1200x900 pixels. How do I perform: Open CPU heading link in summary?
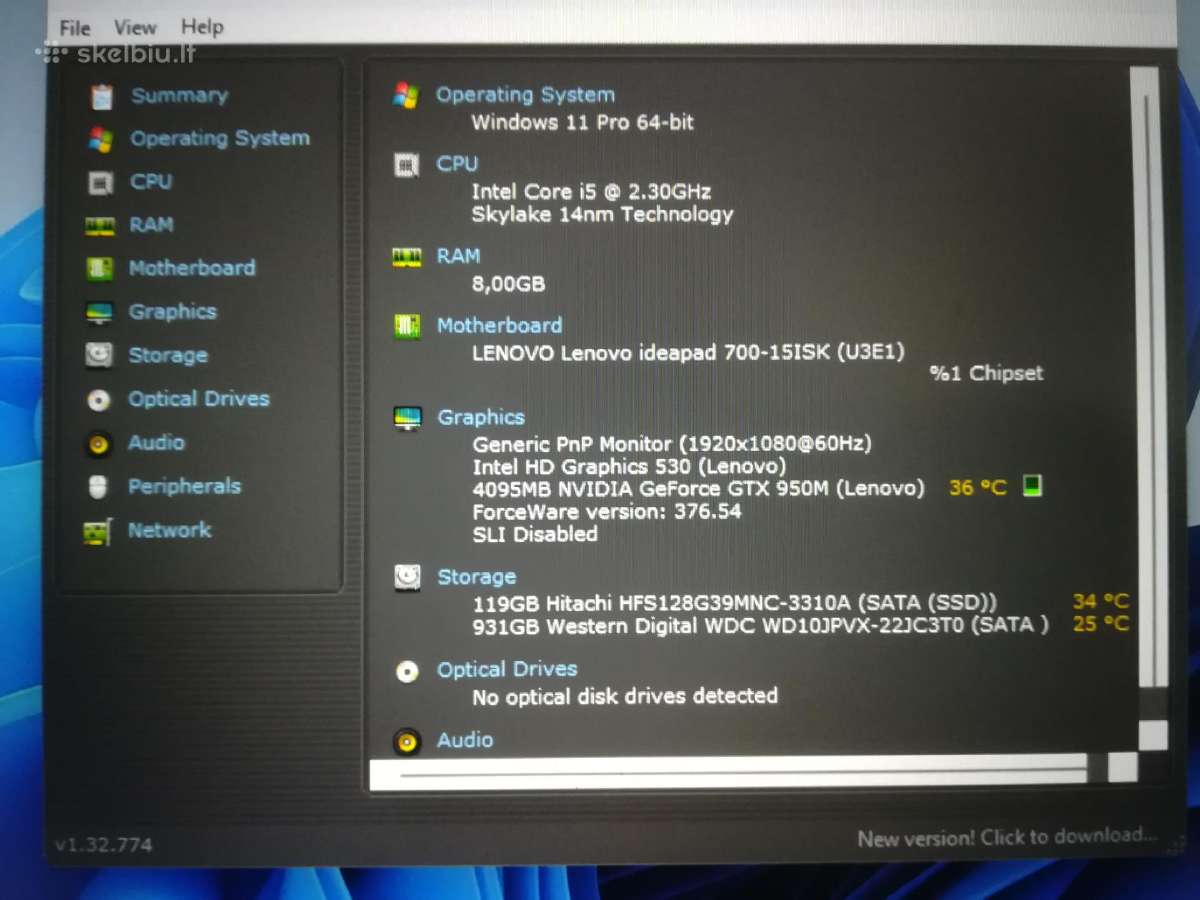(x=457, y=164)
